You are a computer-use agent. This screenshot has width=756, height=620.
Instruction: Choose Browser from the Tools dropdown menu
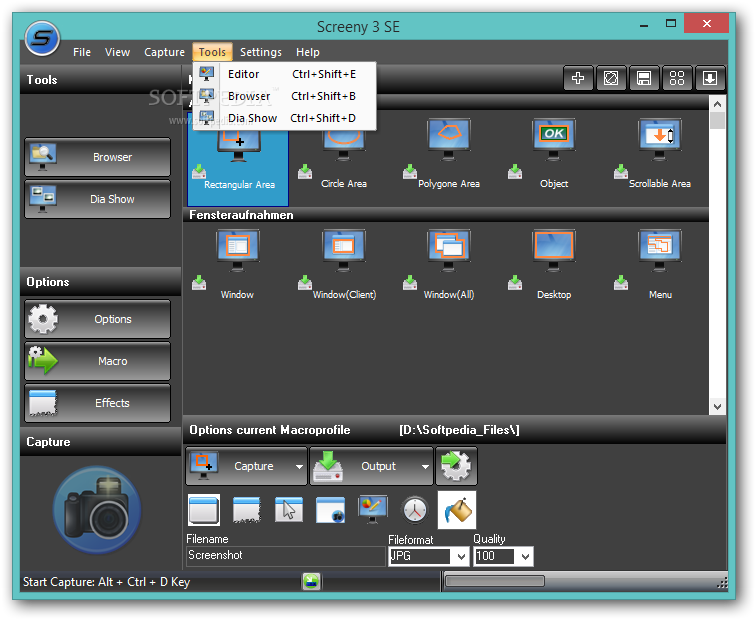click(284, 96)
